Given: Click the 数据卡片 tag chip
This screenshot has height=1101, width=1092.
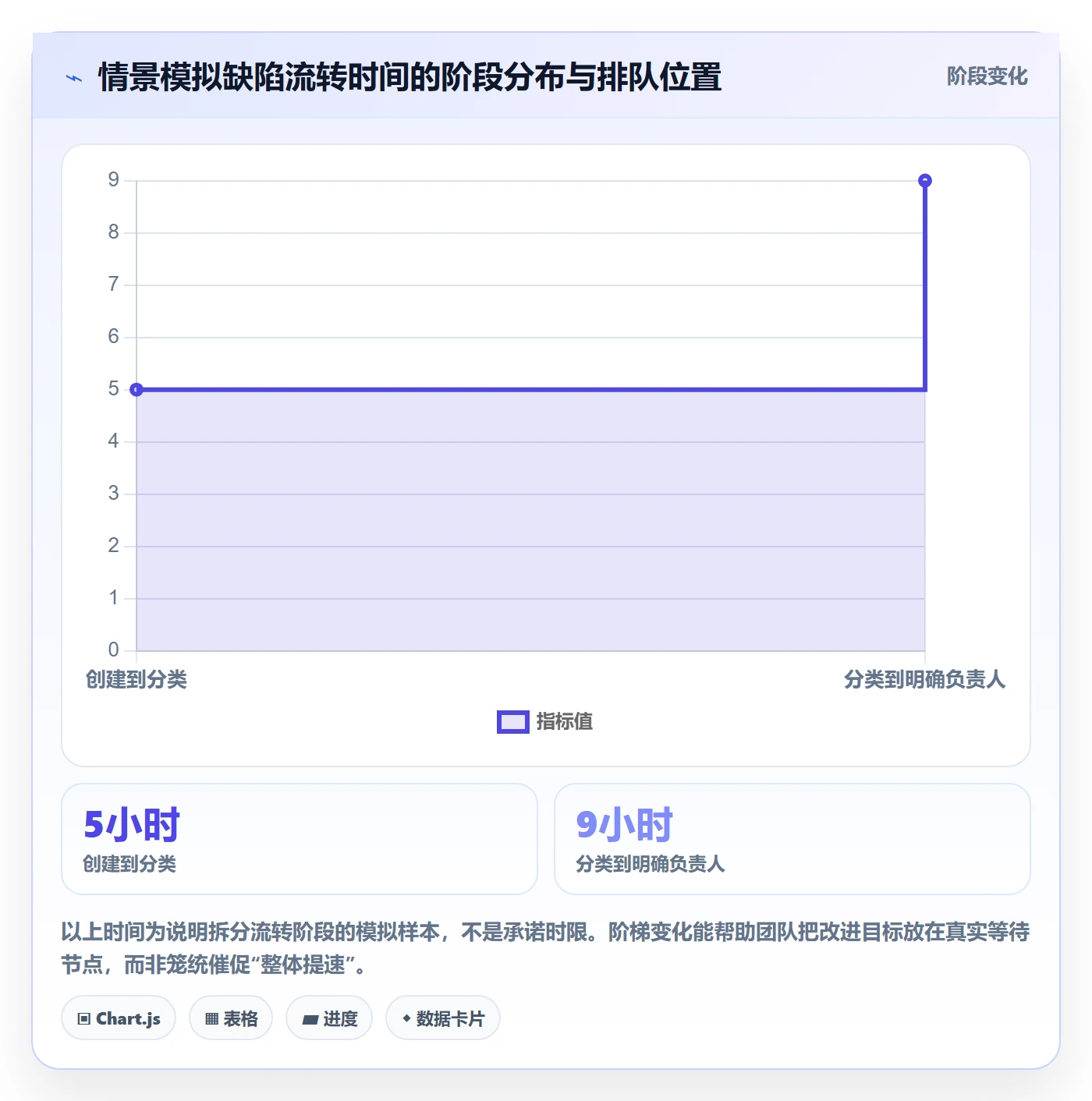Looking at the screenshot, I should click(x=443, y=1018).
